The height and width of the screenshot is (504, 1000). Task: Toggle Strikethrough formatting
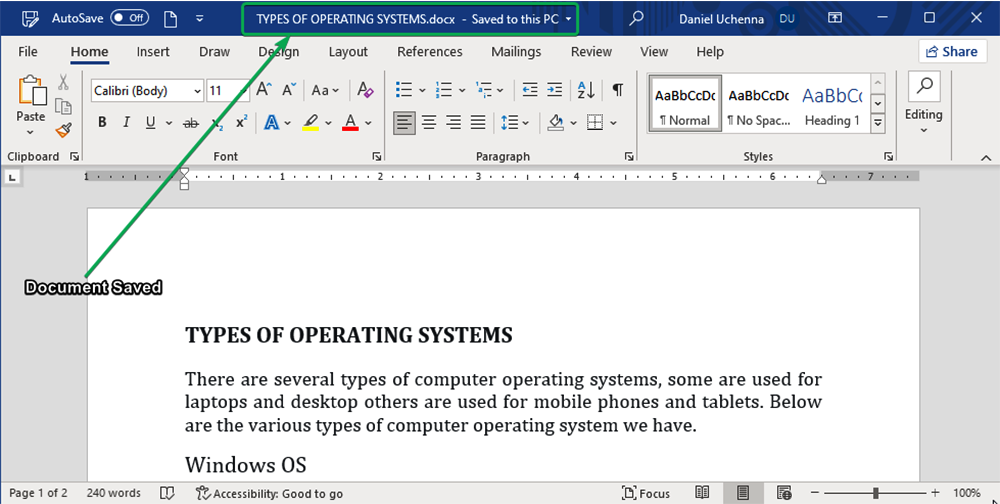191,123
